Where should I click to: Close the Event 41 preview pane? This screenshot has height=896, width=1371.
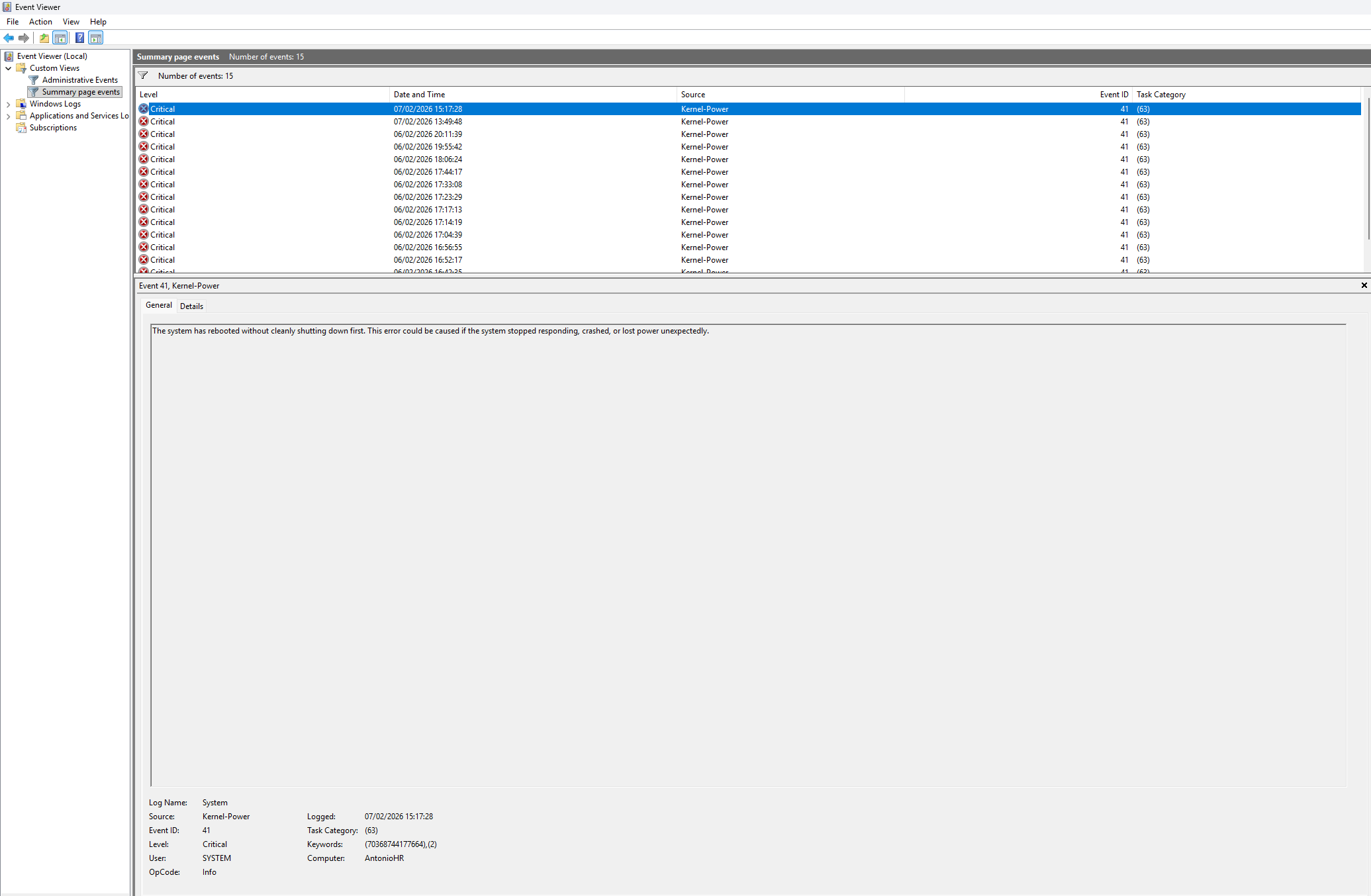(x=1364, y=285)
